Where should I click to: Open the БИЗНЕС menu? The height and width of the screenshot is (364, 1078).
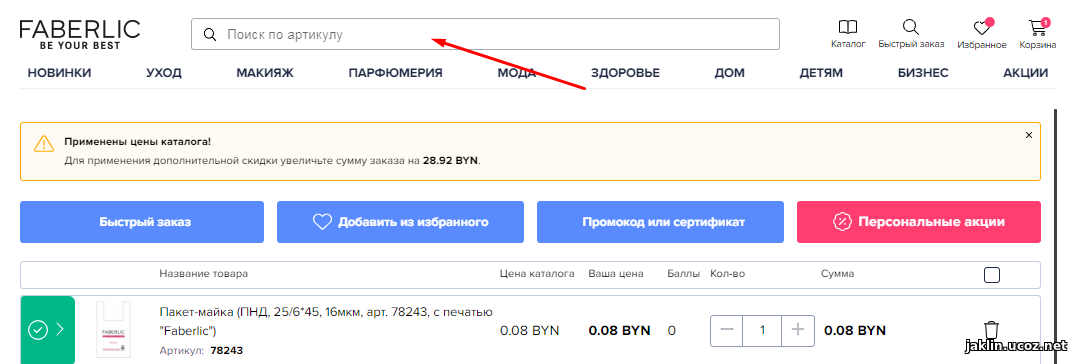pos(923,73)
